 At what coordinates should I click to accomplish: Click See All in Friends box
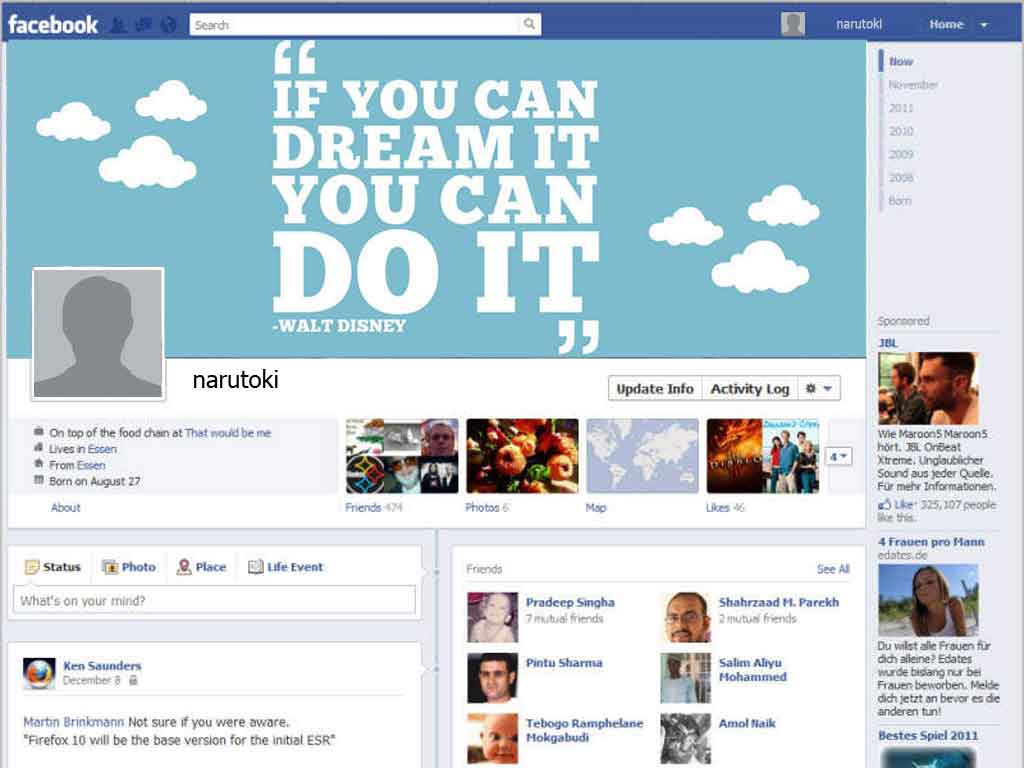click(x=833, y=569)
